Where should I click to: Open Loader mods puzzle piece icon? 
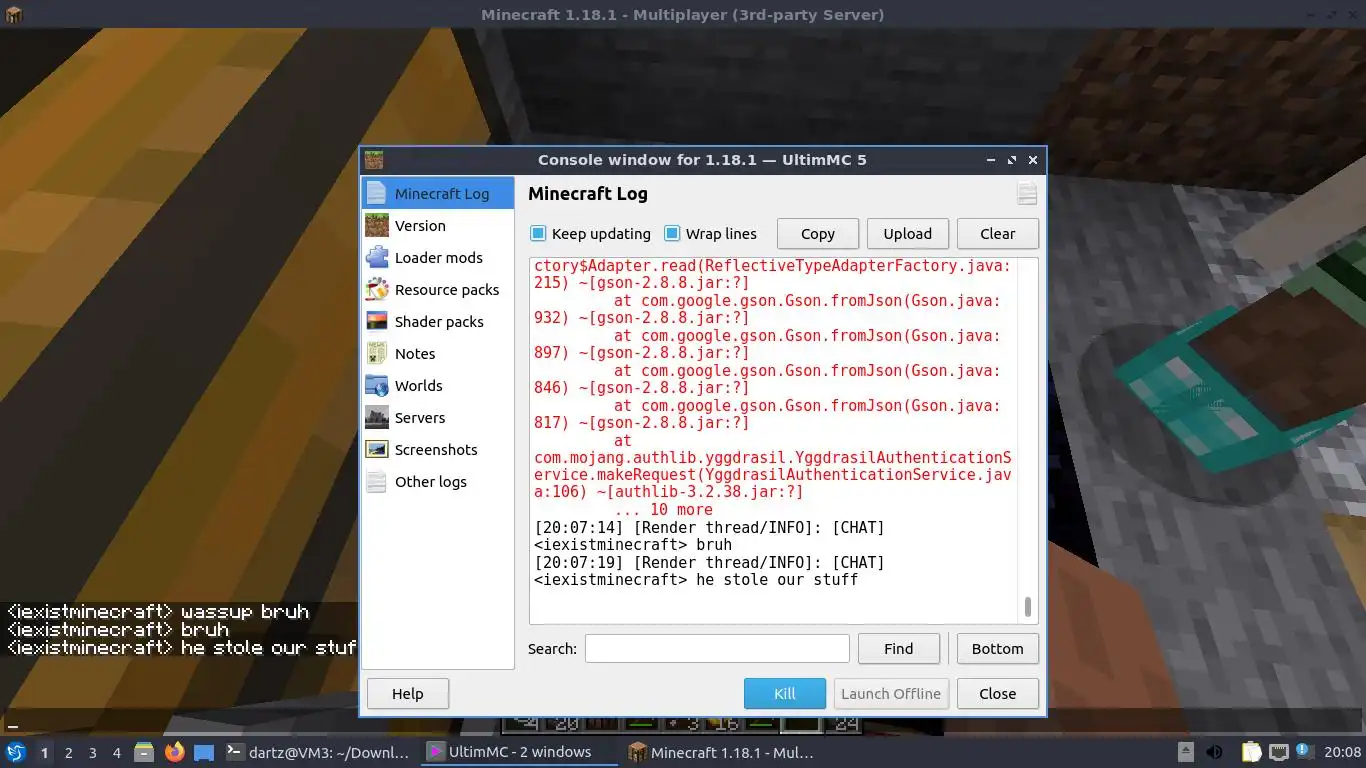[377, 257]
